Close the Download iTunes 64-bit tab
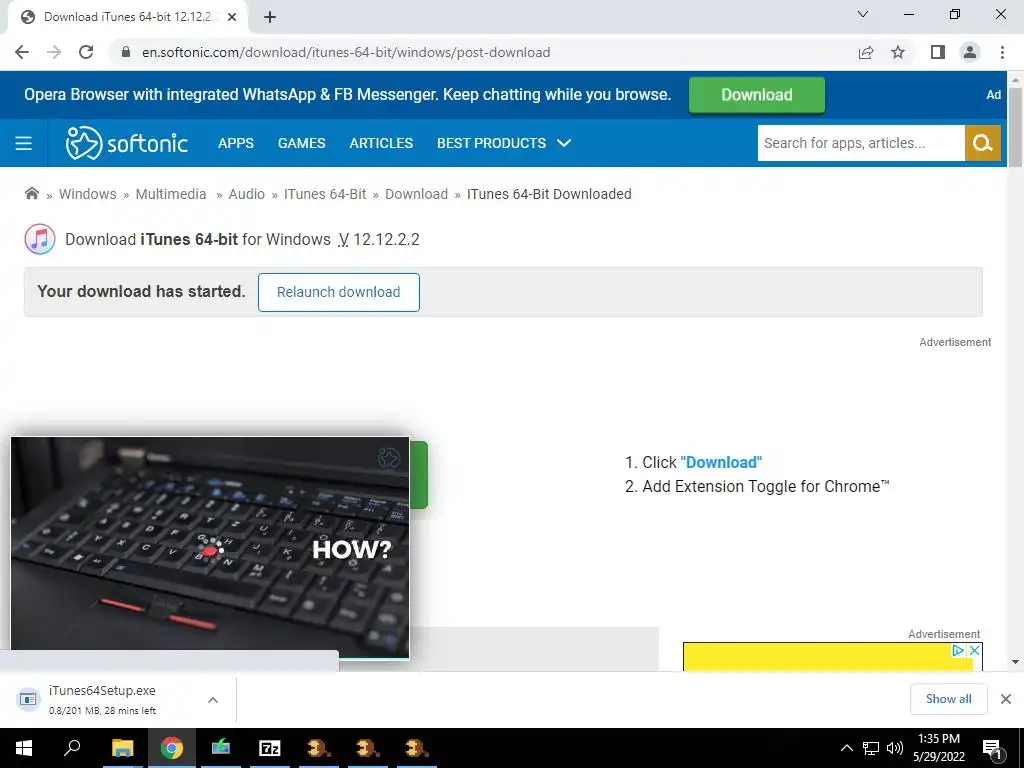 pyautogui.click(x=232, y=17)
